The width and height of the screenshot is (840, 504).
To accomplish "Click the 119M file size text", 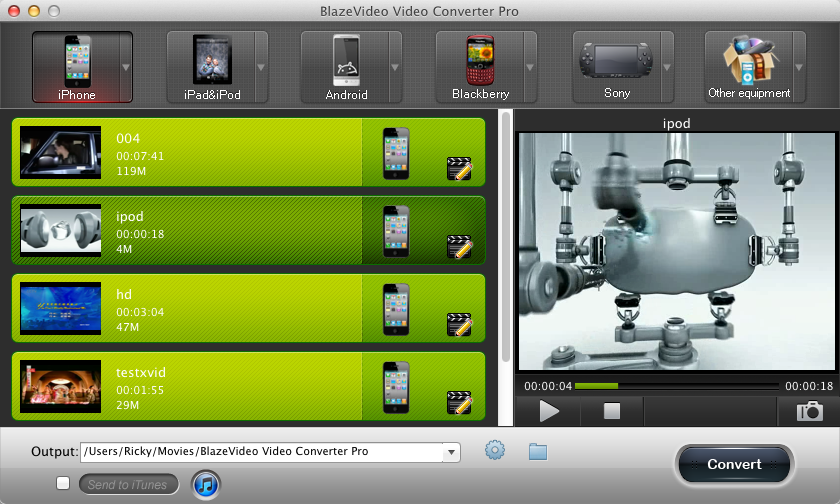I will (x=131, y=171).
